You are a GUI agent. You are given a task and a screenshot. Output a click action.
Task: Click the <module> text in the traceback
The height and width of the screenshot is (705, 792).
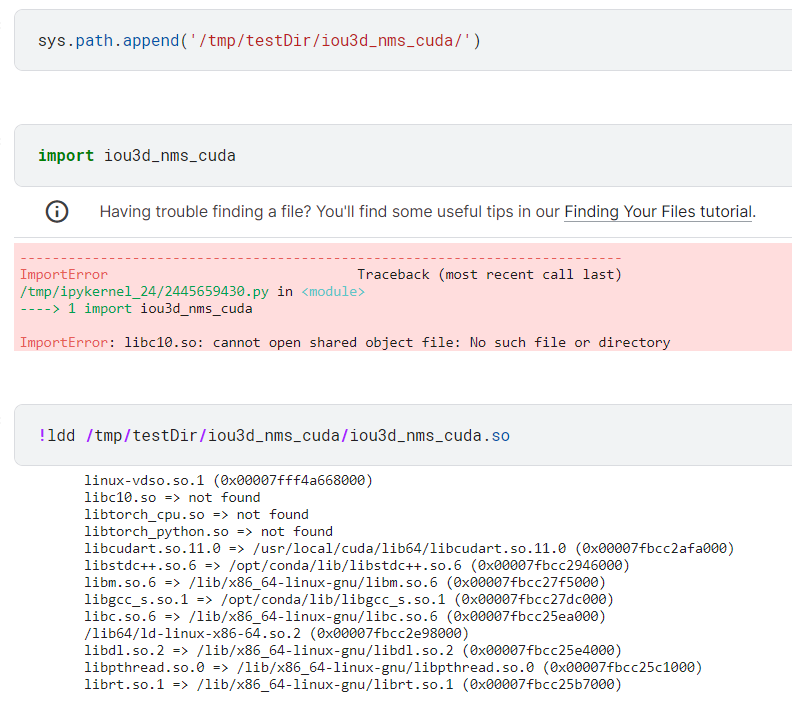pos(333,291)
